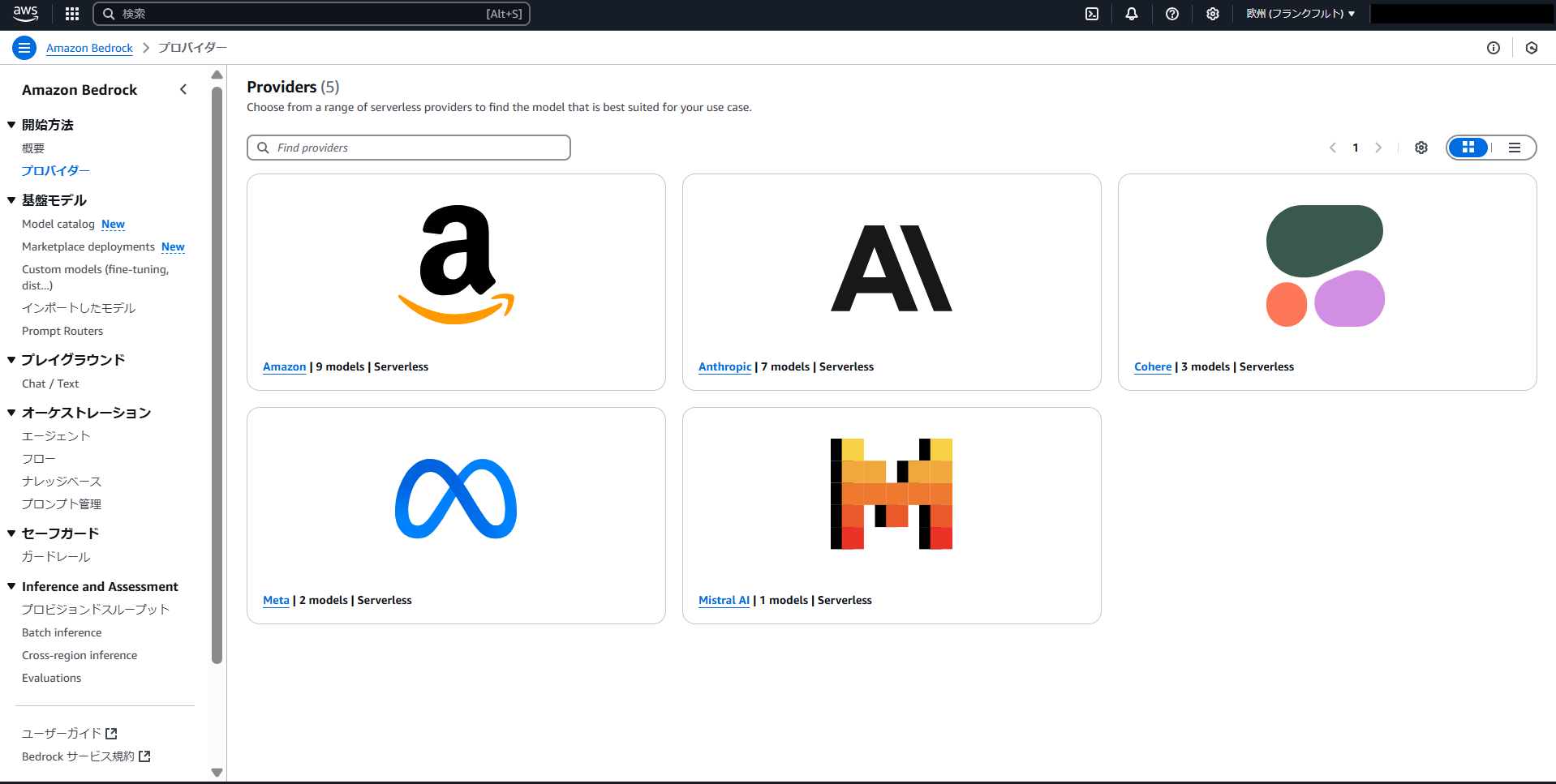Screen dimensions: 1556x784
Task: Collapse the プレイグラウンド section
Action: point(11,360)
